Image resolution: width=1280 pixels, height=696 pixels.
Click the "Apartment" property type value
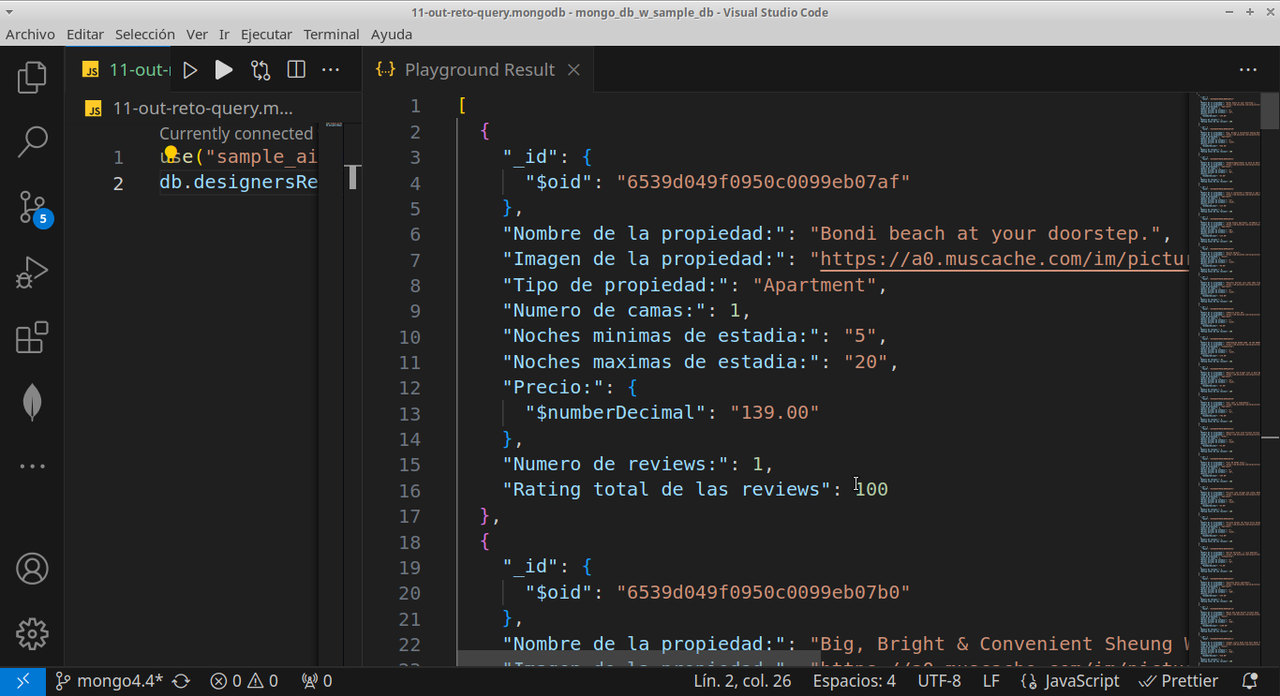click(x=814, y=285)
